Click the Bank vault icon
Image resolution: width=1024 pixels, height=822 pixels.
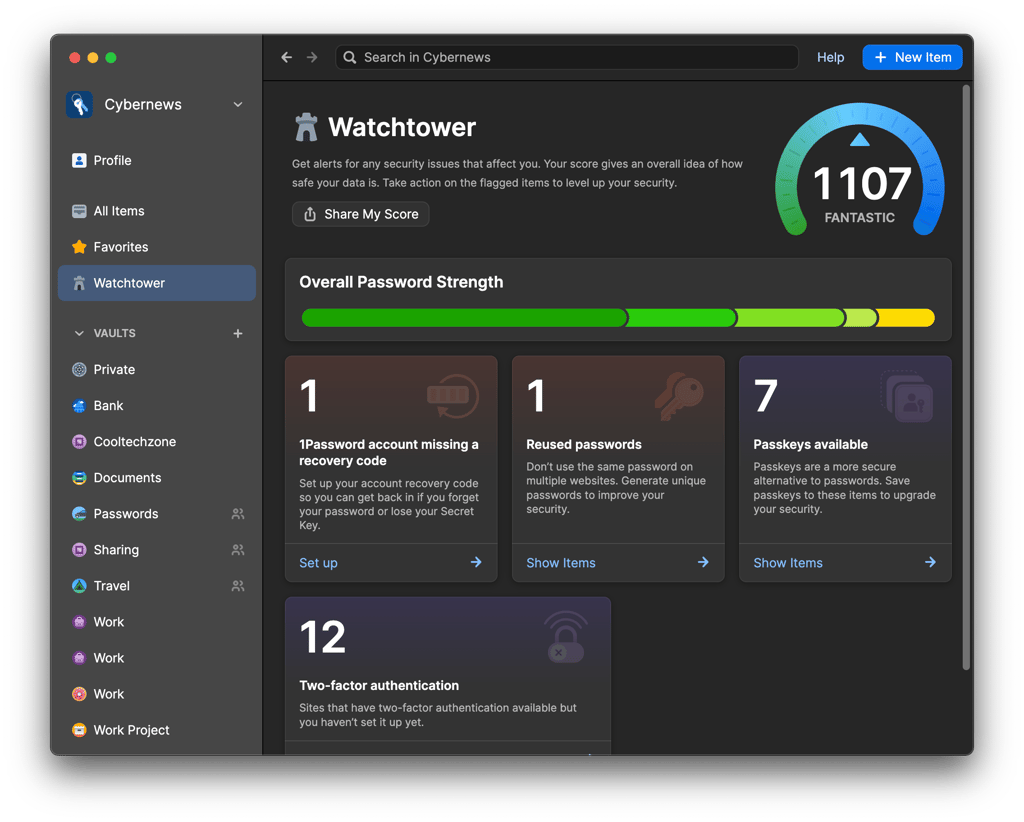coord(79,405)
